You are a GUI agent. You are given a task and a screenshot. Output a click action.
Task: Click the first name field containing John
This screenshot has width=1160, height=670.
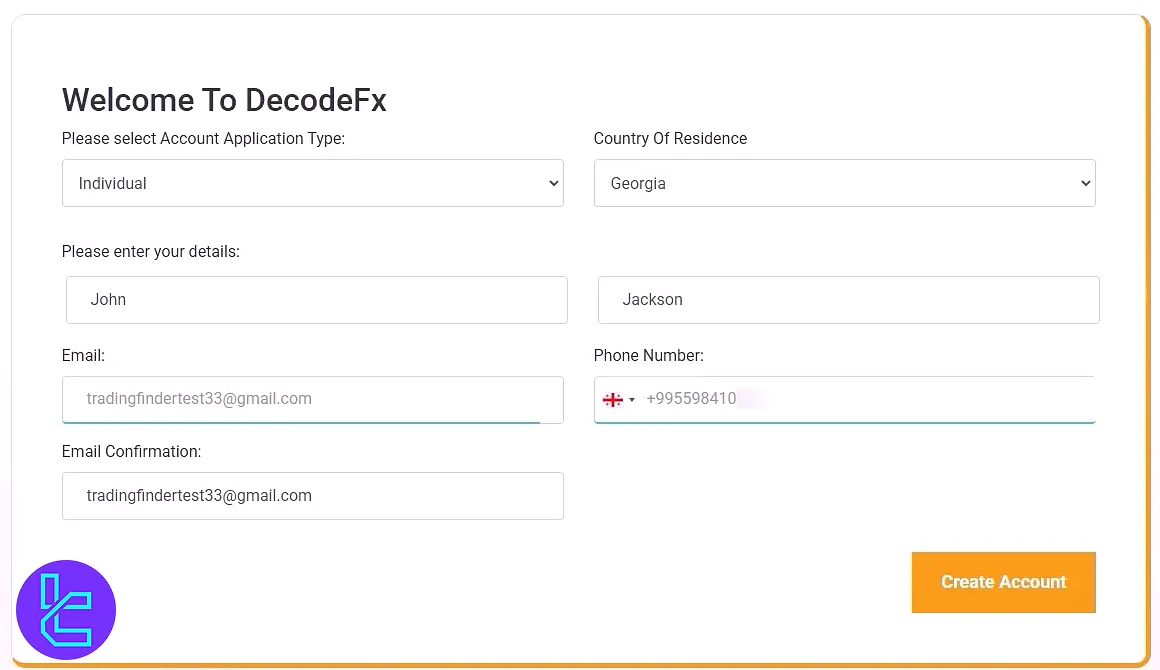coord(317,300)
